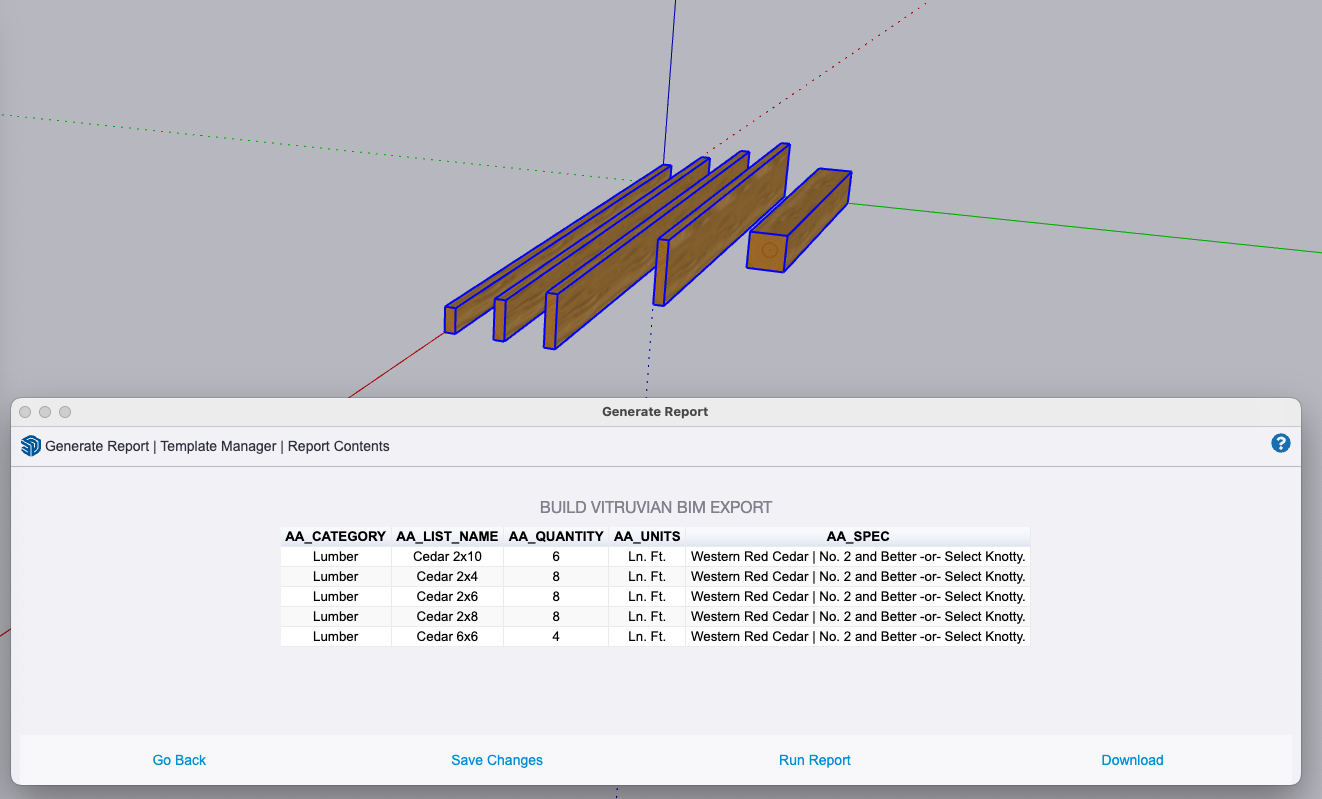1322x799 pixels.
Task: Click the Western Red Cedar spec for Cedar 2x6
Action: [x=858, y=596]
